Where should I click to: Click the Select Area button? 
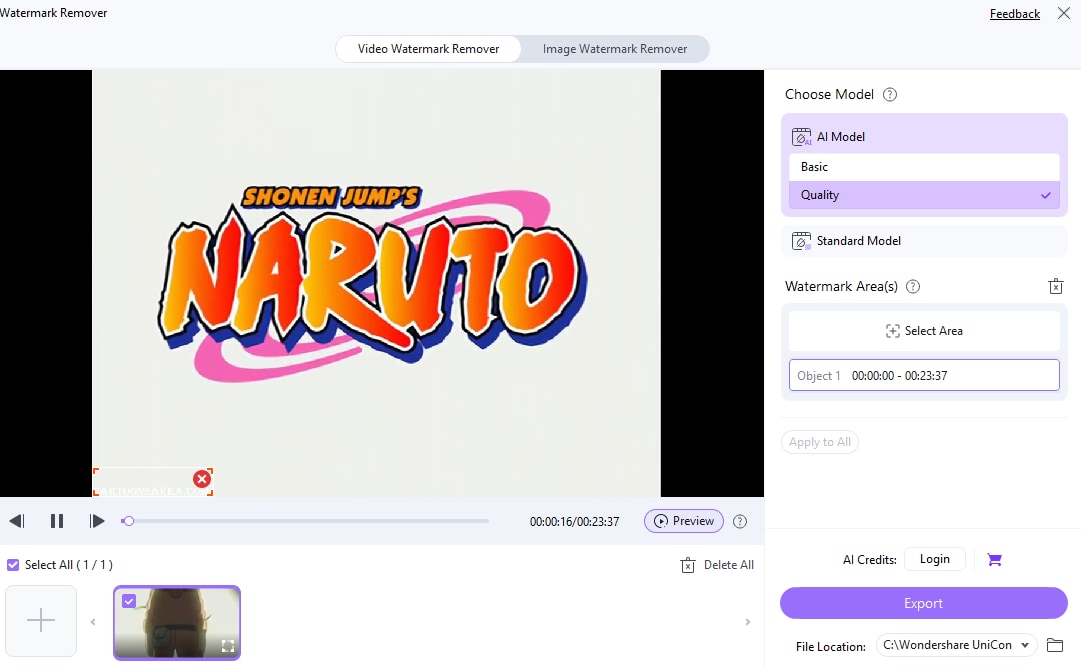pyautogui.click(x=924, y=331)
